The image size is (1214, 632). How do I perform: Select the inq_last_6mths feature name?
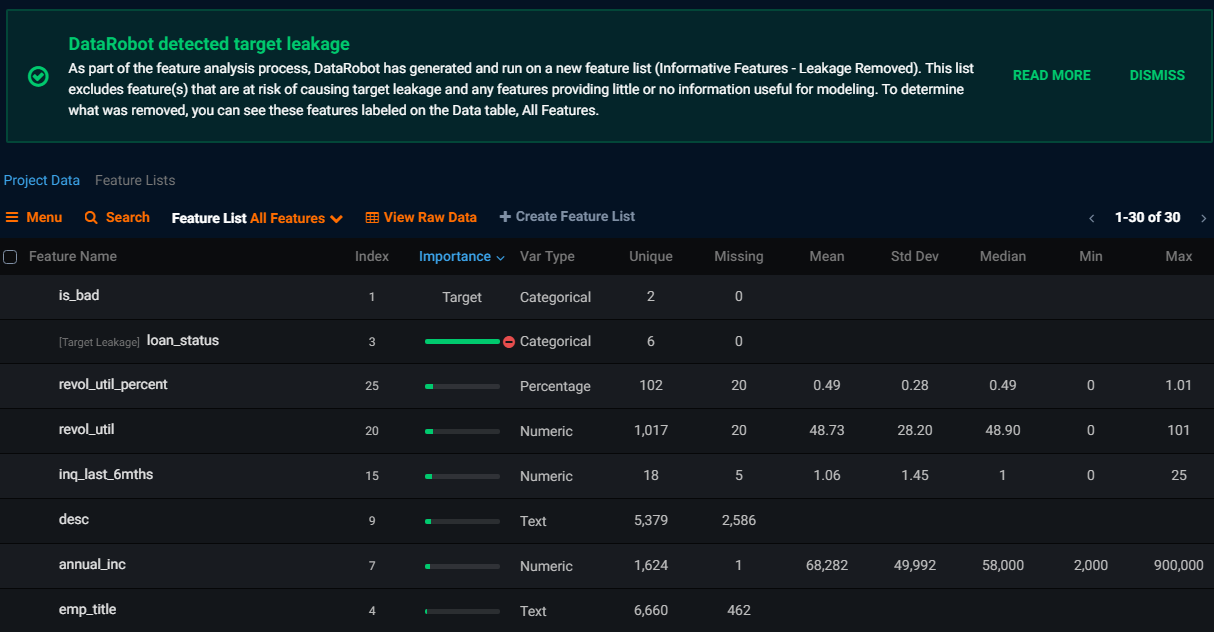click(106, 475)
